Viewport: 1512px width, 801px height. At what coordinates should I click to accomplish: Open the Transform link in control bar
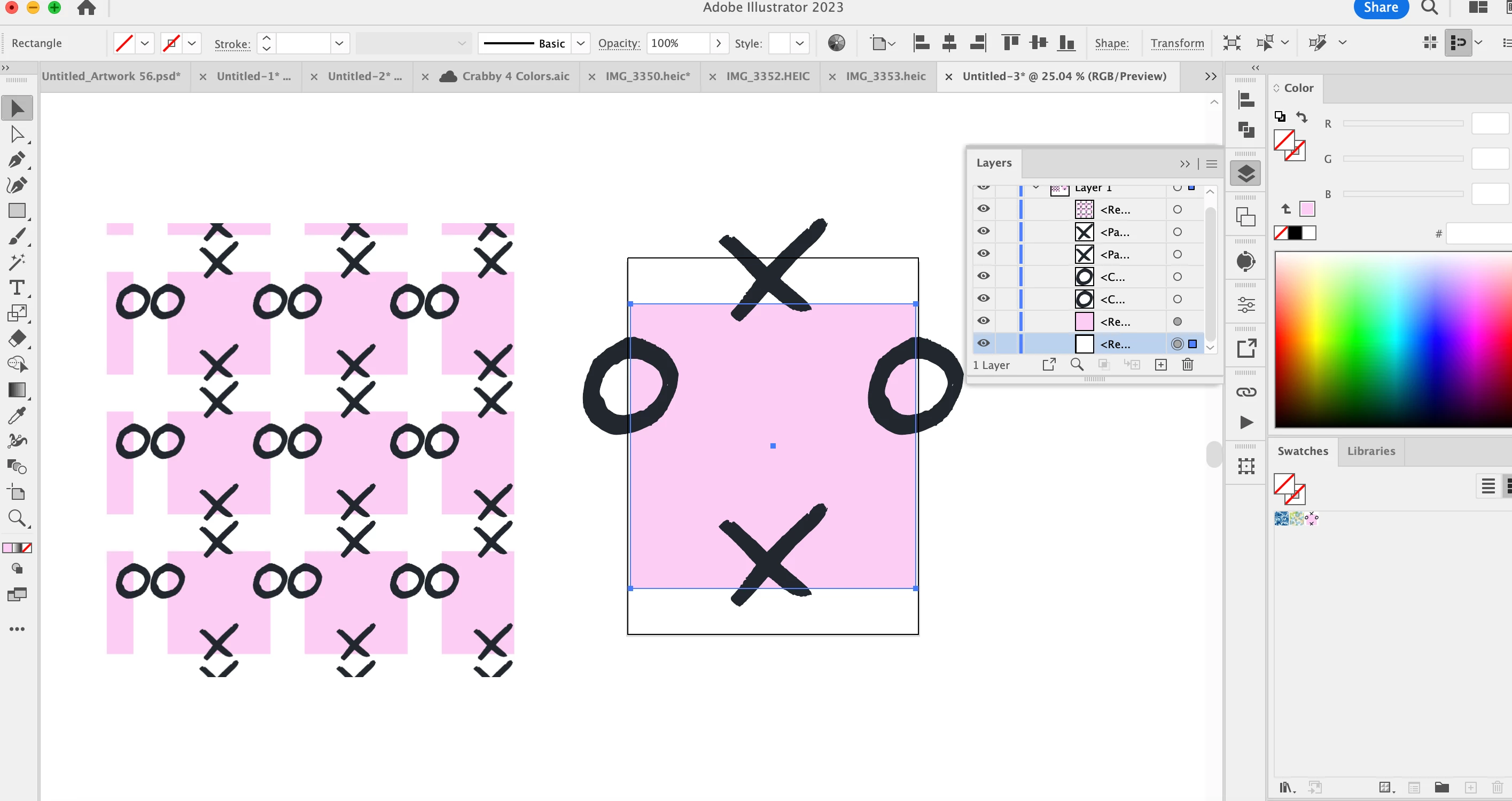[1177, 43]
